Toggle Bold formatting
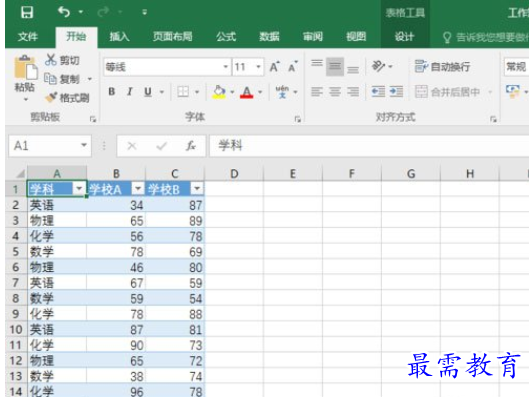The image size is (529, 397). (112, 92)
